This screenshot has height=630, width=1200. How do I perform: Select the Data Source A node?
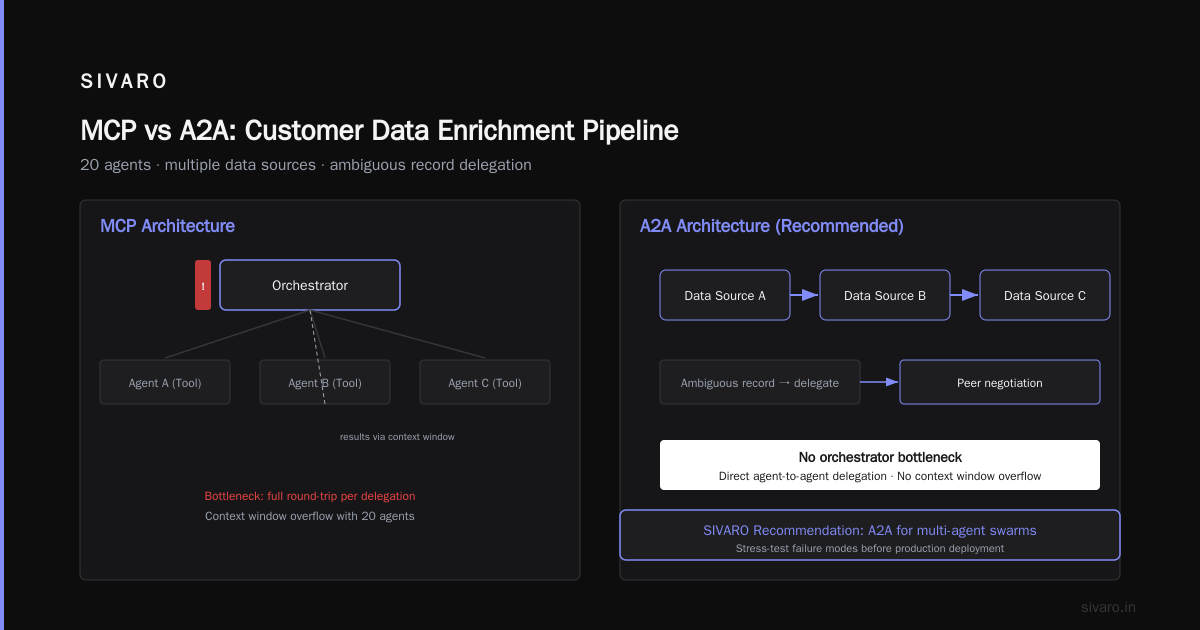tap(725, 295)
